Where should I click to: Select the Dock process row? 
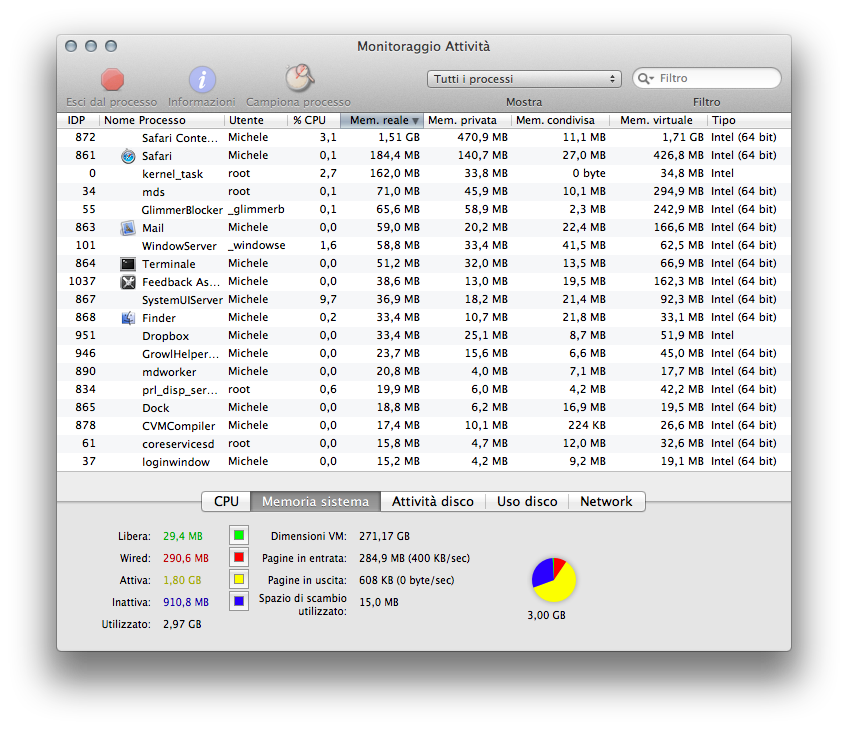pyautogui.click(x=423, y=408)
